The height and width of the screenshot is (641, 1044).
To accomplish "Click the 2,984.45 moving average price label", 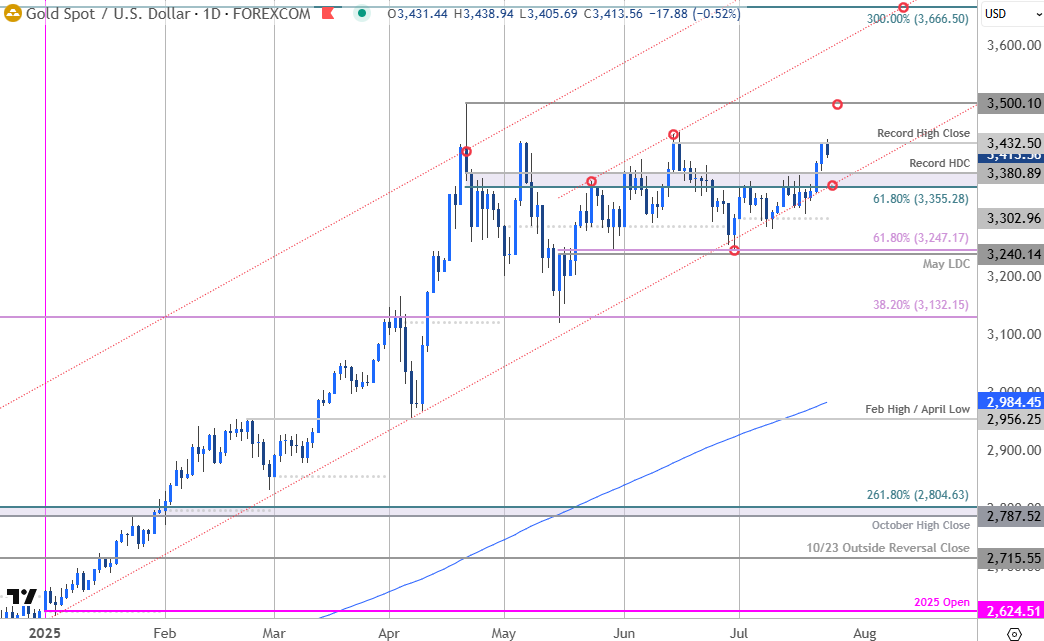I will point(1012,402).
